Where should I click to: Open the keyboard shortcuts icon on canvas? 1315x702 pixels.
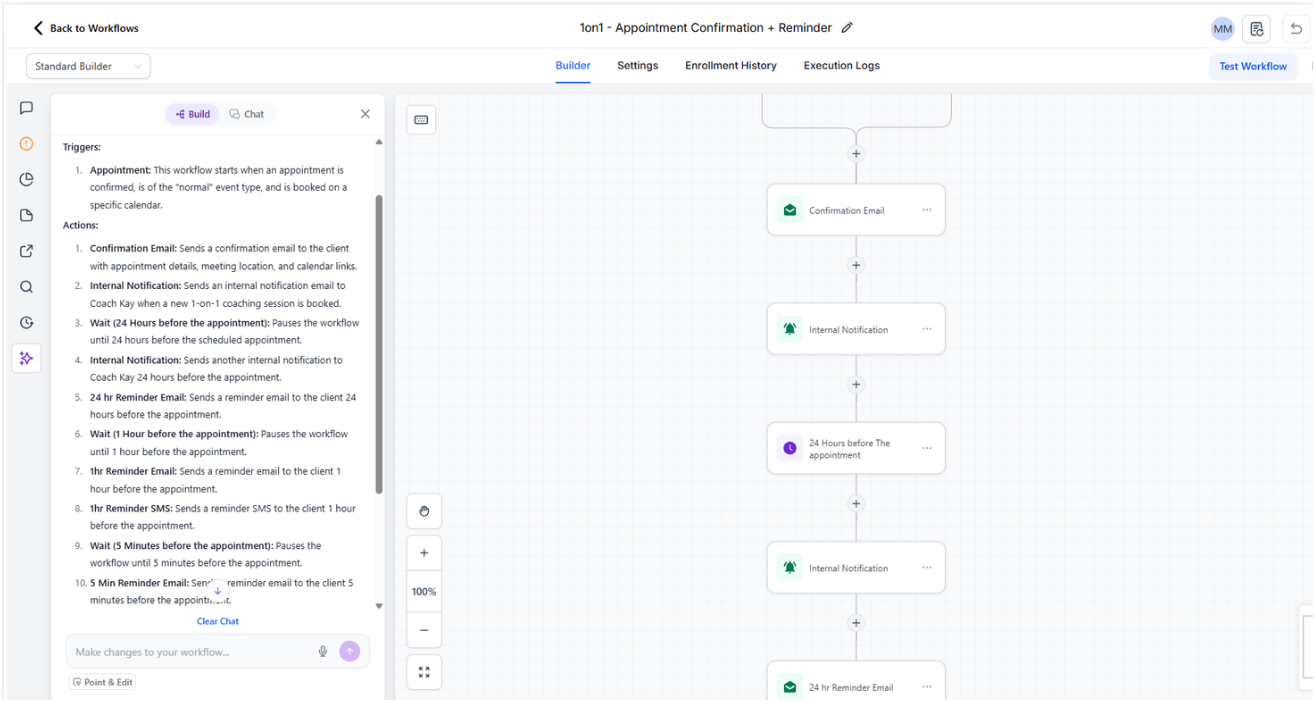click(421, 120)
